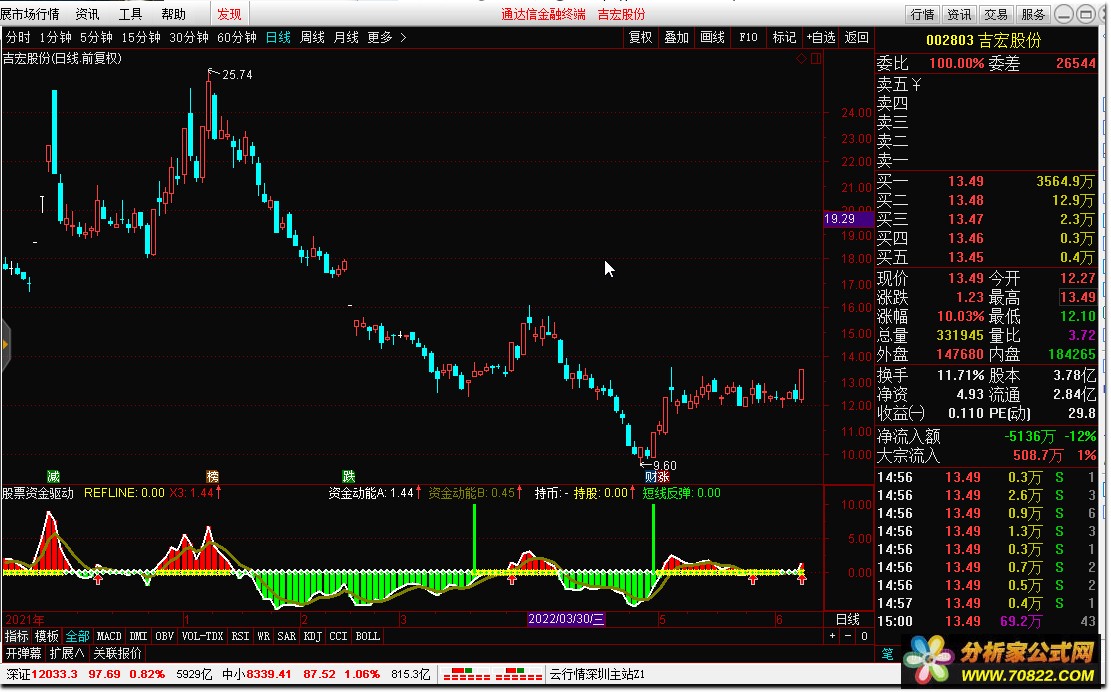
Task: Click the first market heat bar indicator
Action: tap(466, 674)
